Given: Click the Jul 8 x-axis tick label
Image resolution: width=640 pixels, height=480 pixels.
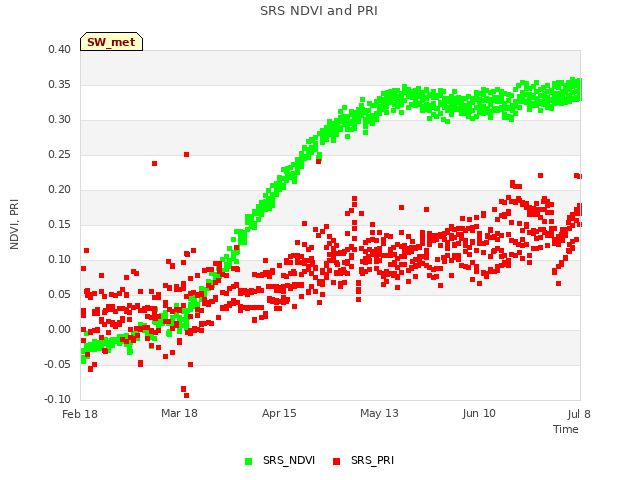Looking at the screenshot, I should tap(579, 414).
